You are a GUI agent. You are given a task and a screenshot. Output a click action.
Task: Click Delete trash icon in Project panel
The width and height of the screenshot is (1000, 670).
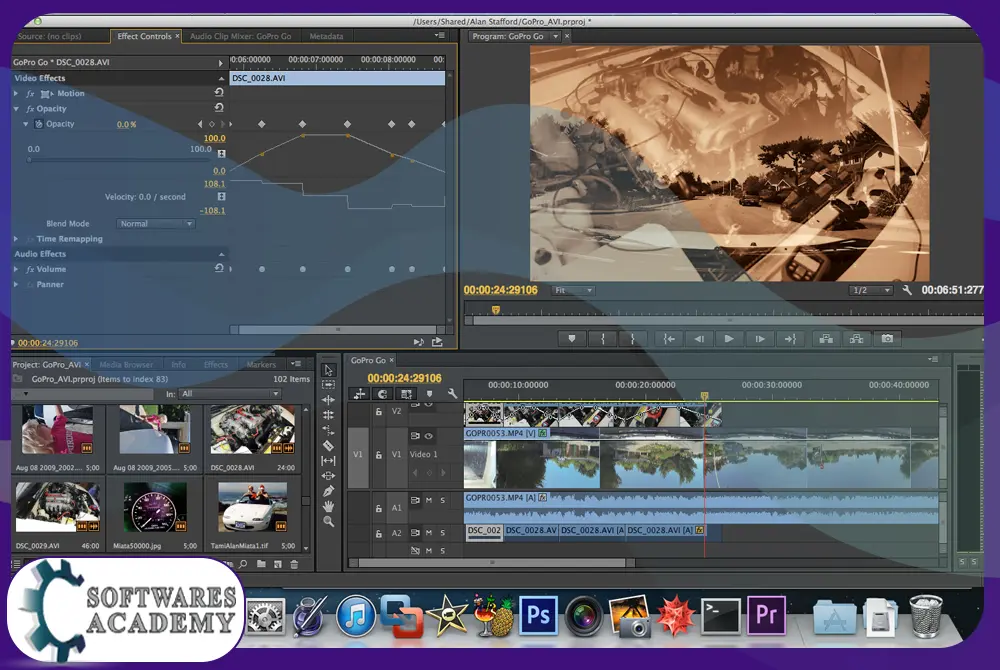click(x=294, y=564)
